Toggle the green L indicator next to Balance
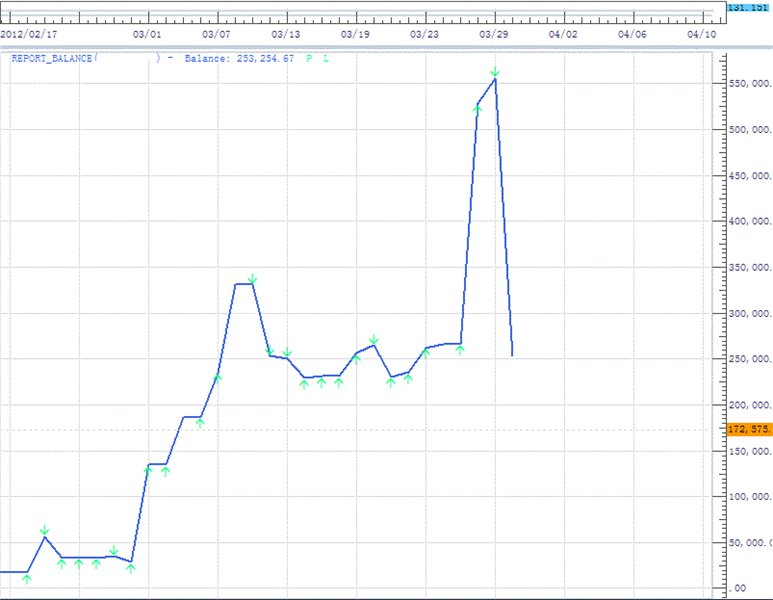Screen dimensions: 773x600 click(x=325, y=59)
